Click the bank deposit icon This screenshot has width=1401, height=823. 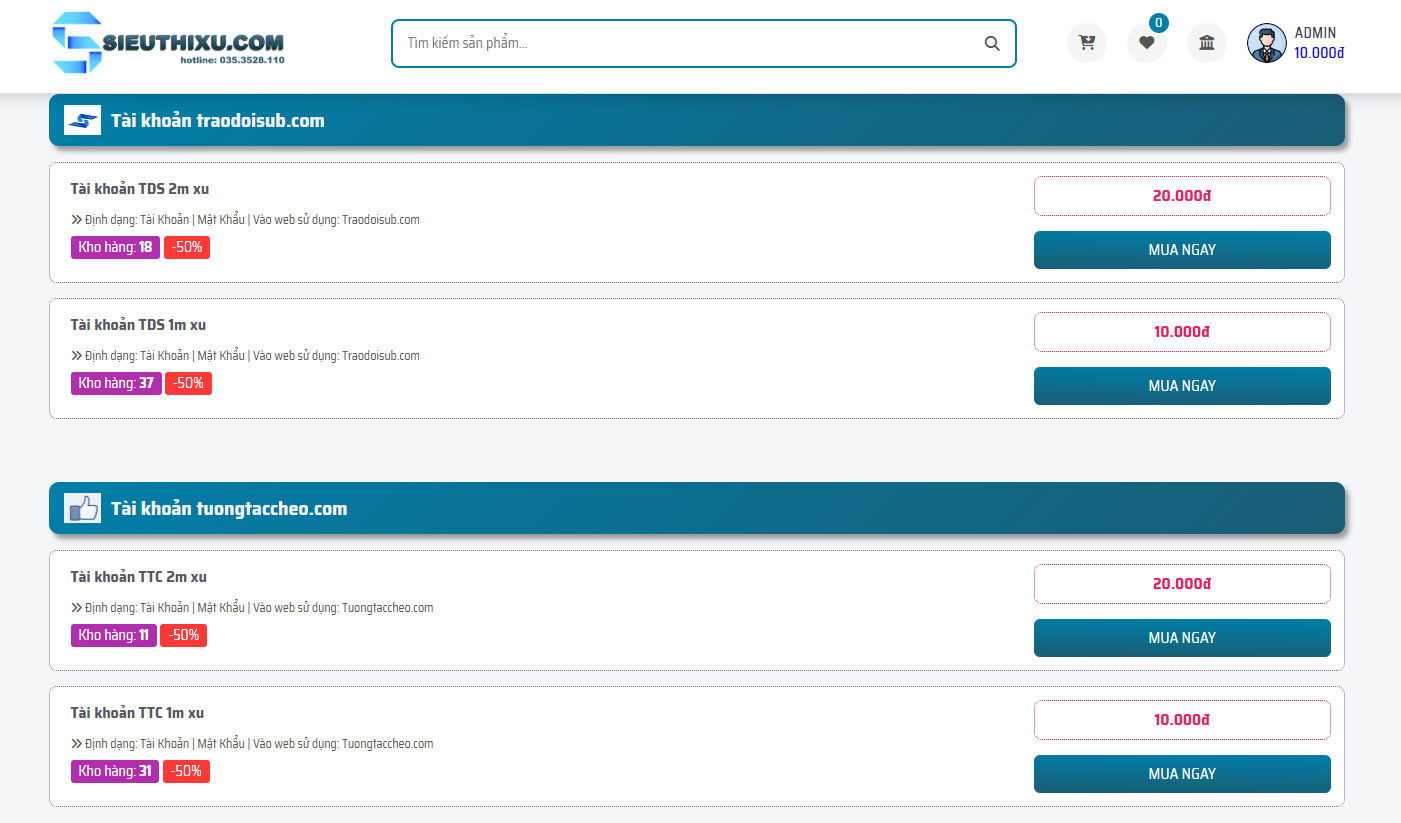pos(1206,43)
